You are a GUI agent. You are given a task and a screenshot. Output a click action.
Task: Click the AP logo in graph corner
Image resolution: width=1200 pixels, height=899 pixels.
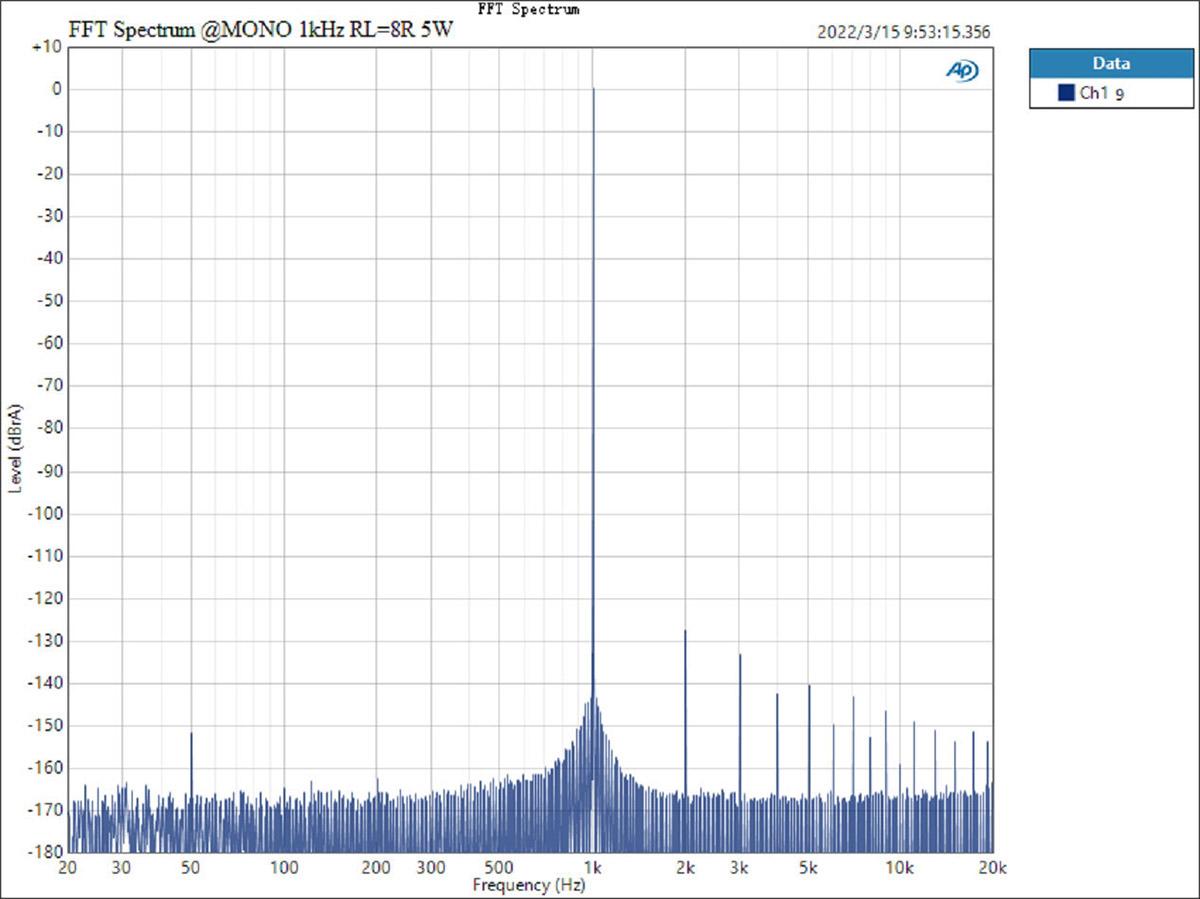click(x=962, y=70)
